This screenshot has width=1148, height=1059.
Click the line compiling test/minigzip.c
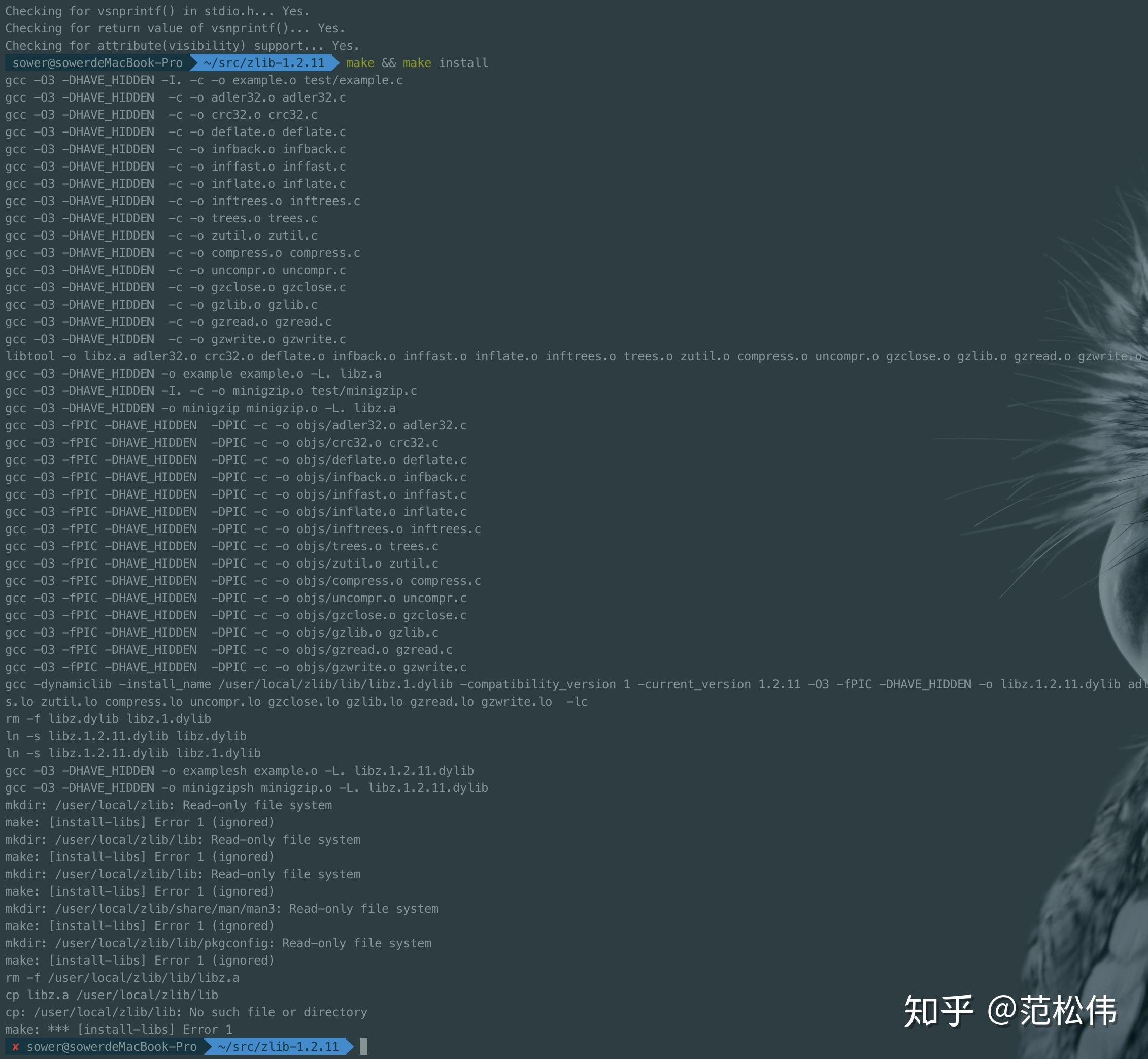coord(211,391)
